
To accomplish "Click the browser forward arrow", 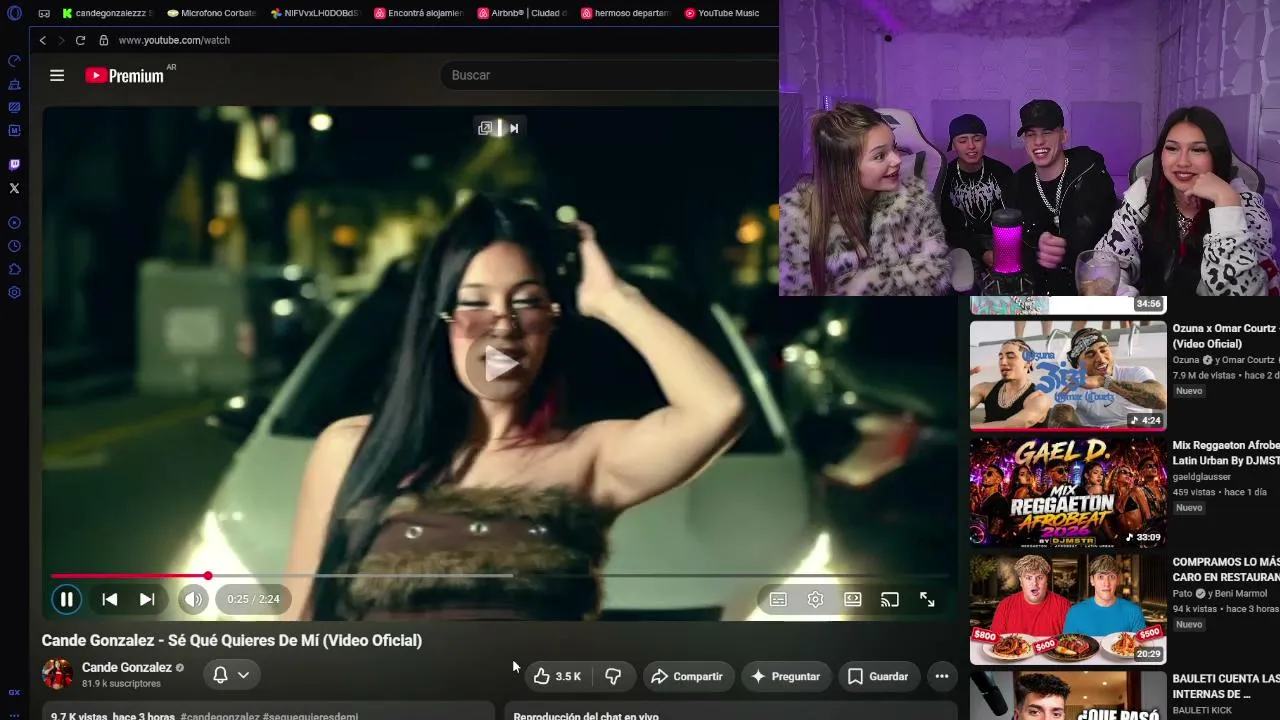I will (x=61, y=40).
